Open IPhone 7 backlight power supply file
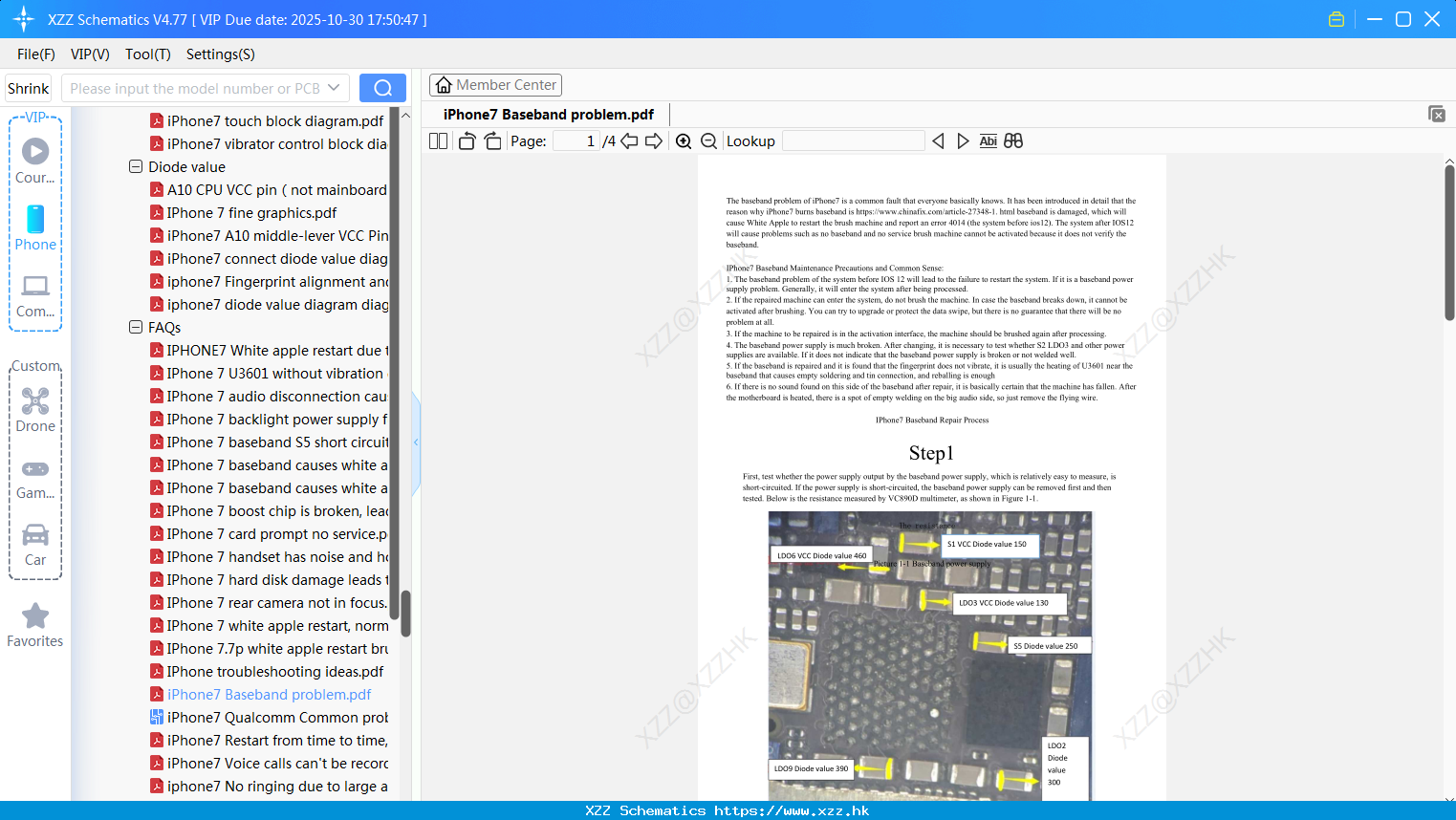Image resolution: width=1456 pixels, height=820 pixels. coord(269,420)
